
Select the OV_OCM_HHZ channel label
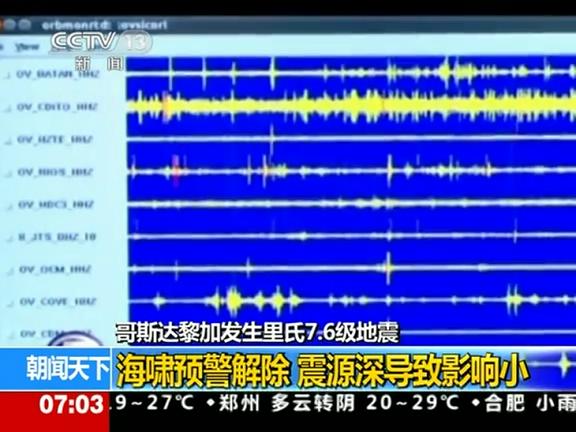click(x=55, y=270)
